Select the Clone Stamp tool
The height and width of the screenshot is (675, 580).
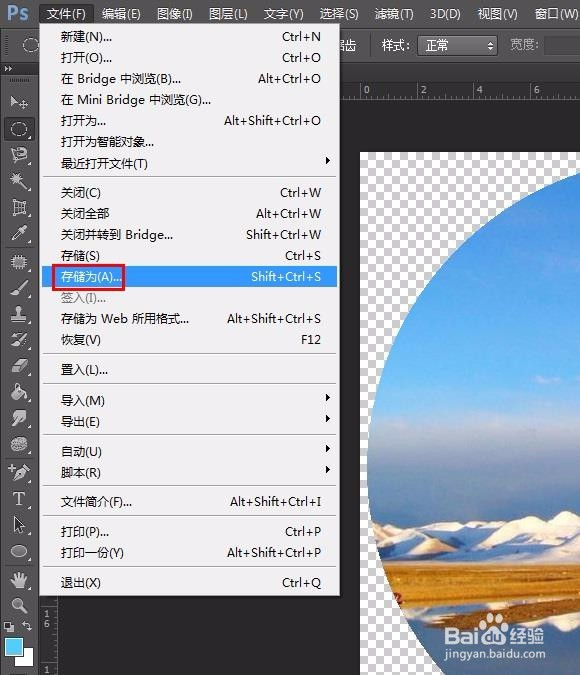[19, 314]
